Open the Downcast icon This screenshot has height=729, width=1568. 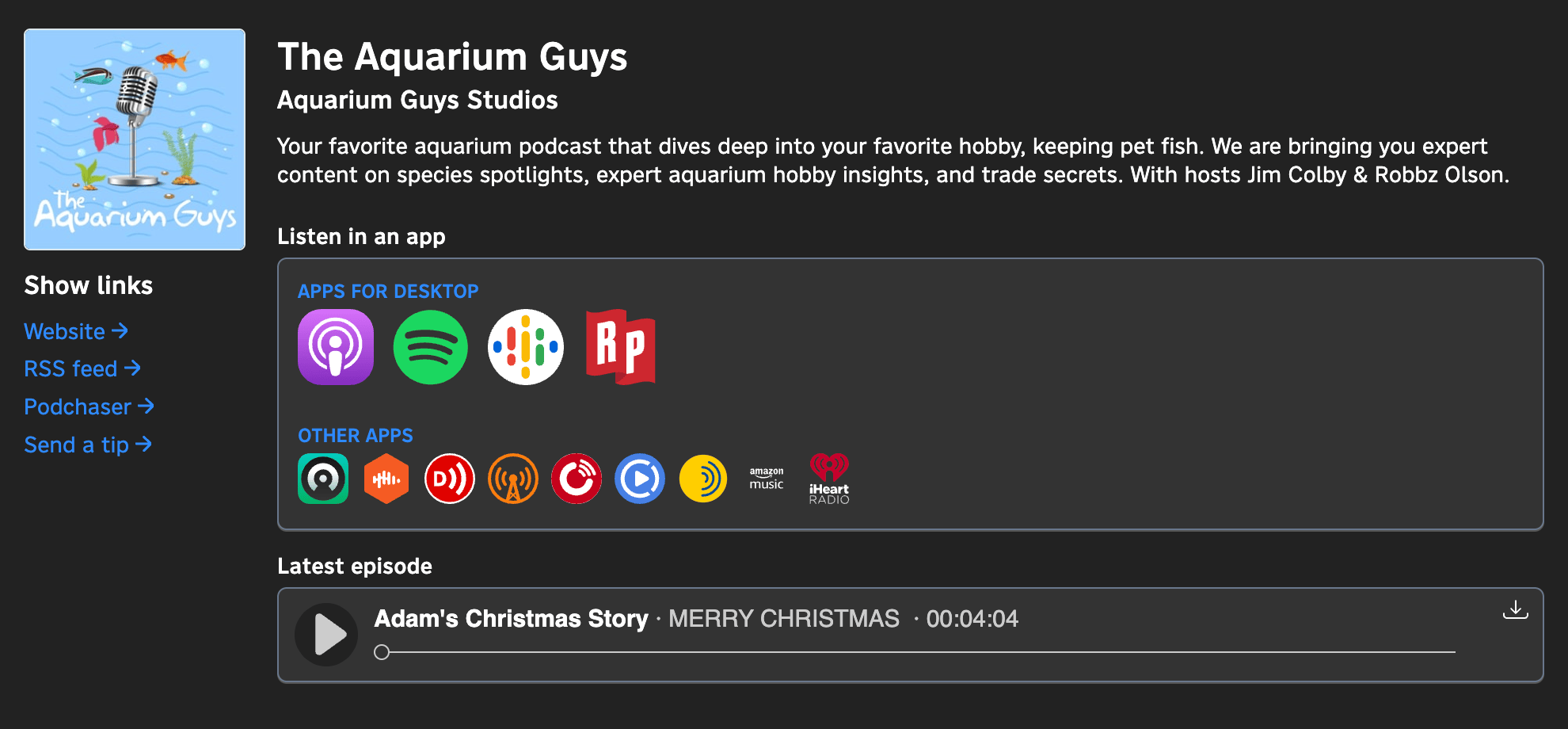tap(449, 479)
